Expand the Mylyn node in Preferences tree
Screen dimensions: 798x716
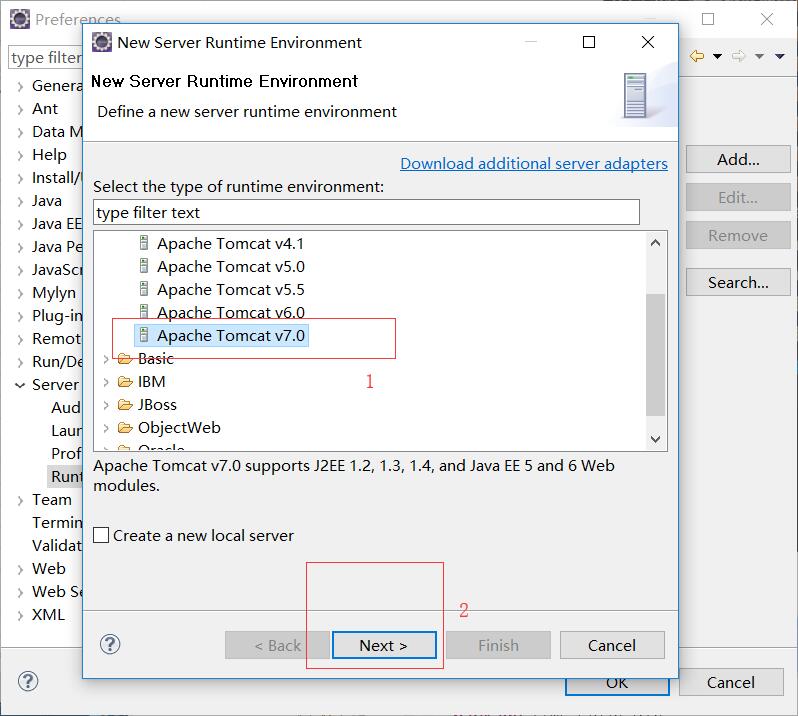point(20,294)
